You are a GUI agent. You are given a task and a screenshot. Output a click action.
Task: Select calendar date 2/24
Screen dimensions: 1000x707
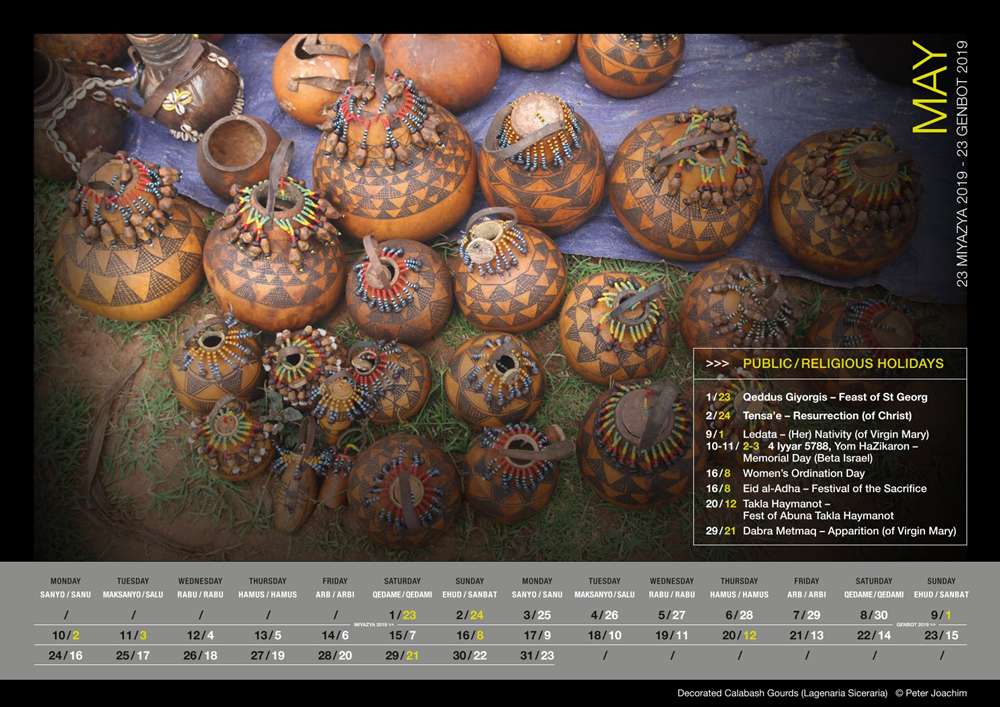(470, 615)
